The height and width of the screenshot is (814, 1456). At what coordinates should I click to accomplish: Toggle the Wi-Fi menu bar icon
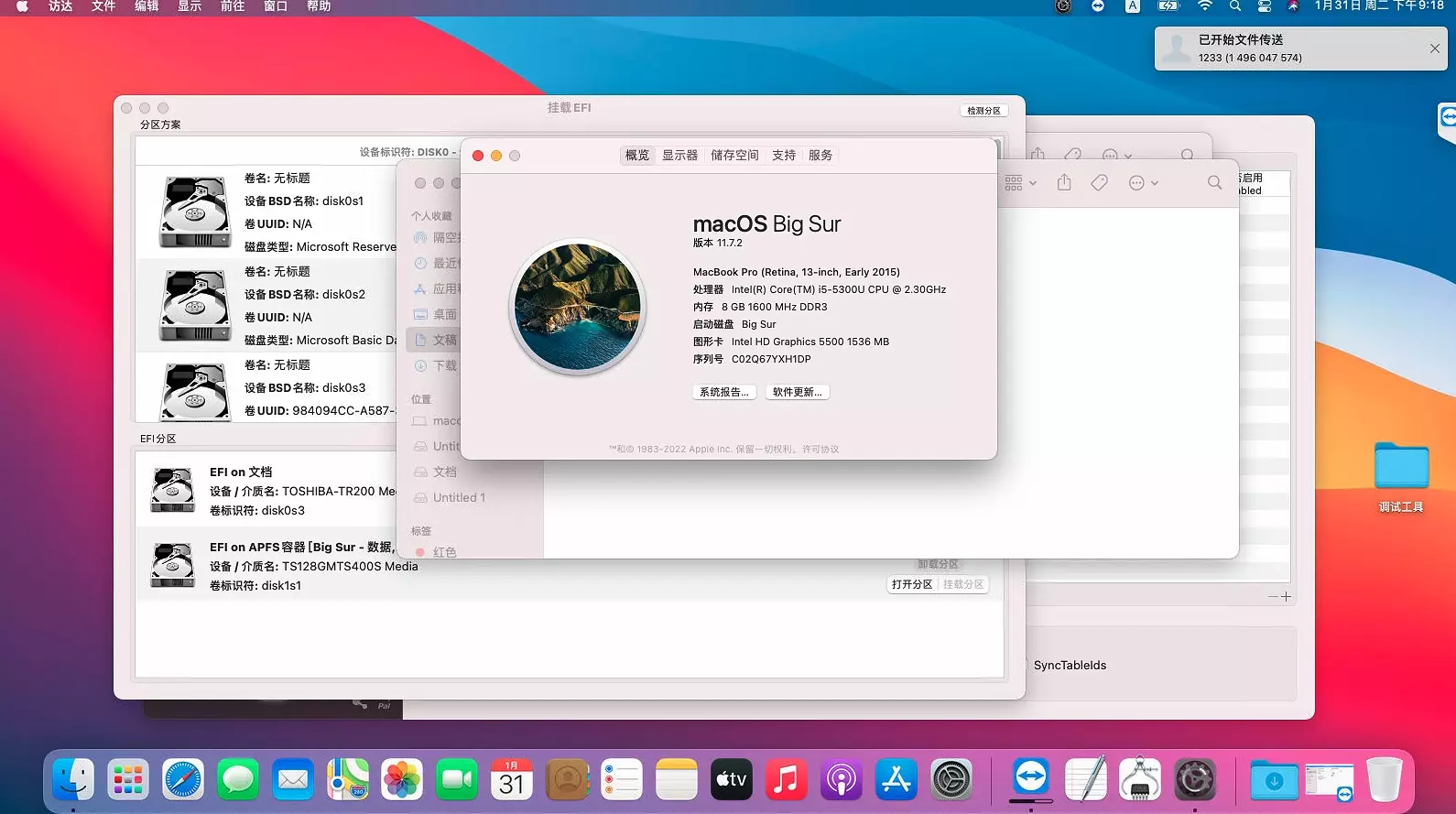pyautogui.click(x=1205, y=6)
